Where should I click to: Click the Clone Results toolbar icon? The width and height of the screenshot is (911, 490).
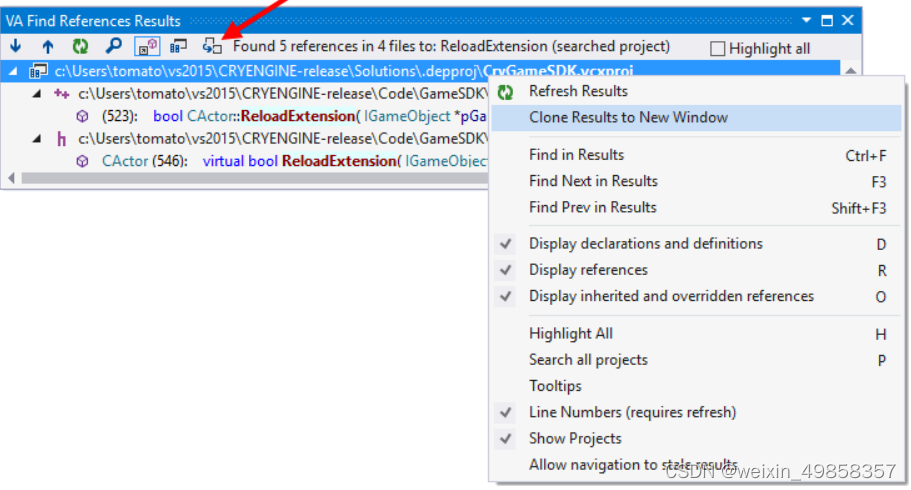point(212,46)
